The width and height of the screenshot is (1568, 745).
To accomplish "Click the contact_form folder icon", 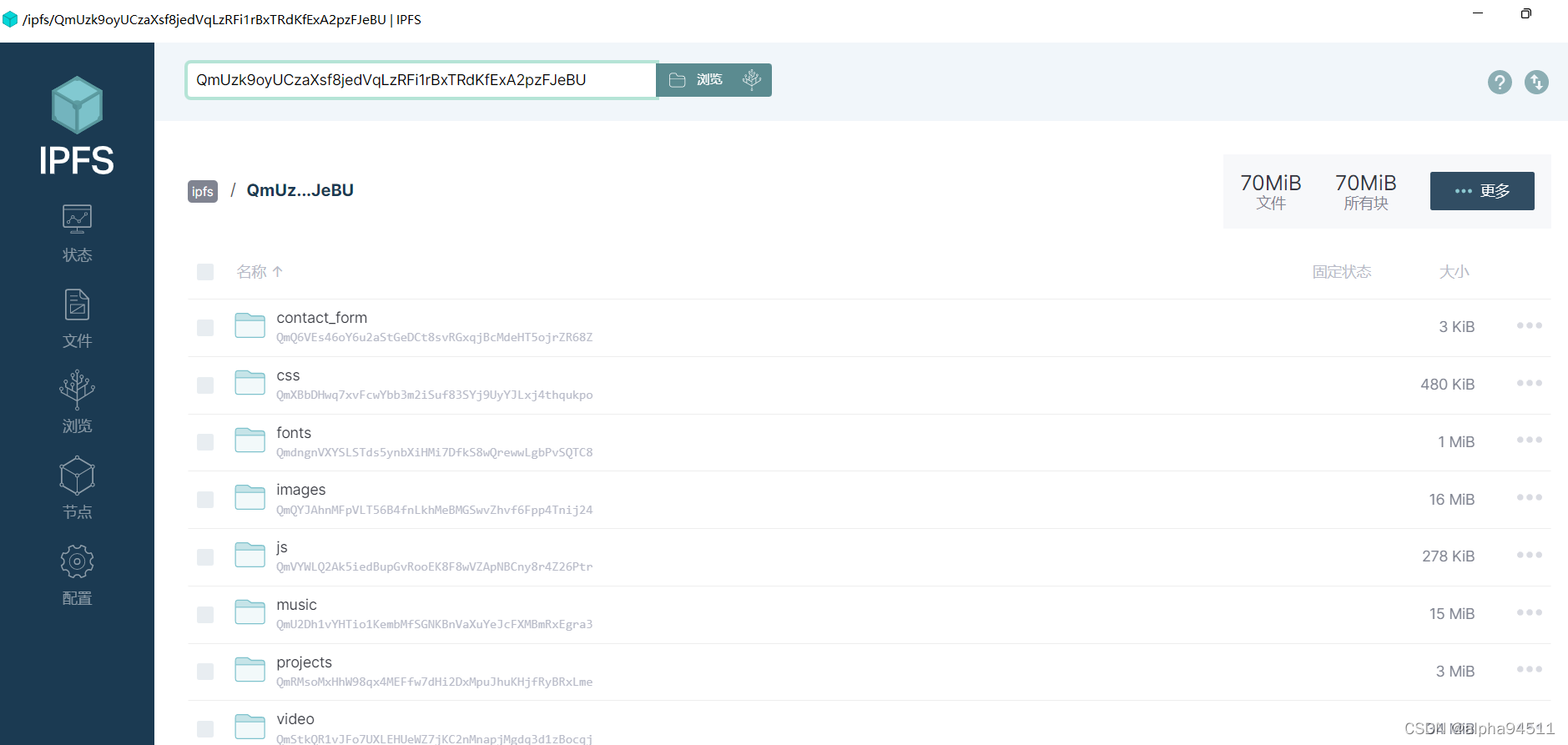I will (x=250, y=325).
